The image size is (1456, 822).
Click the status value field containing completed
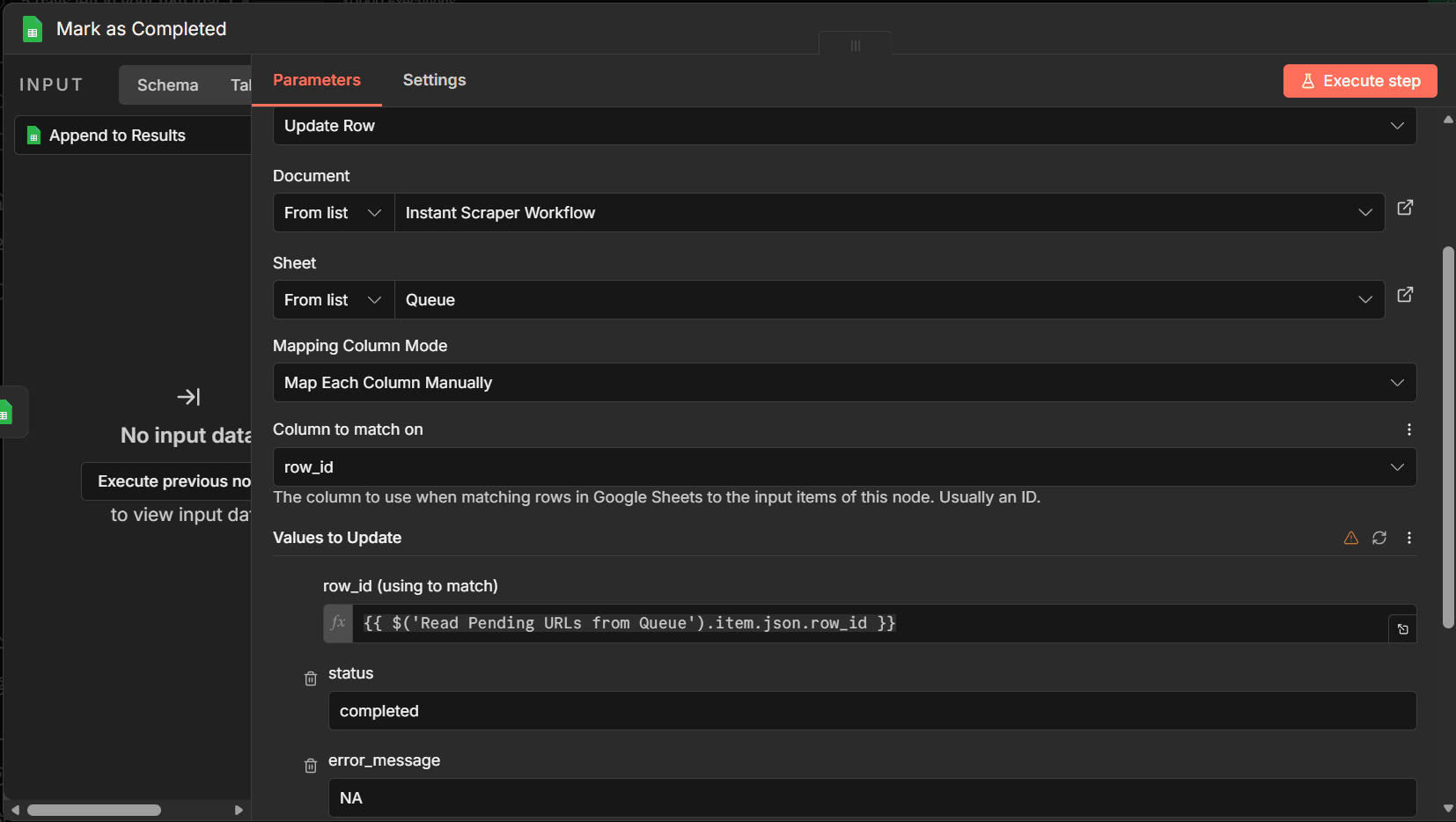(872, 710)
